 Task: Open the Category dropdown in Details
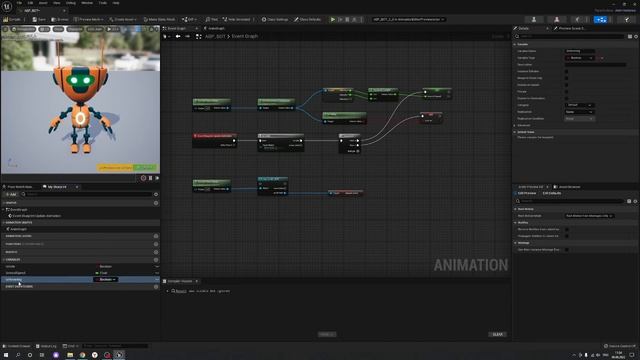pyautogui.click(x=580, y=105)
